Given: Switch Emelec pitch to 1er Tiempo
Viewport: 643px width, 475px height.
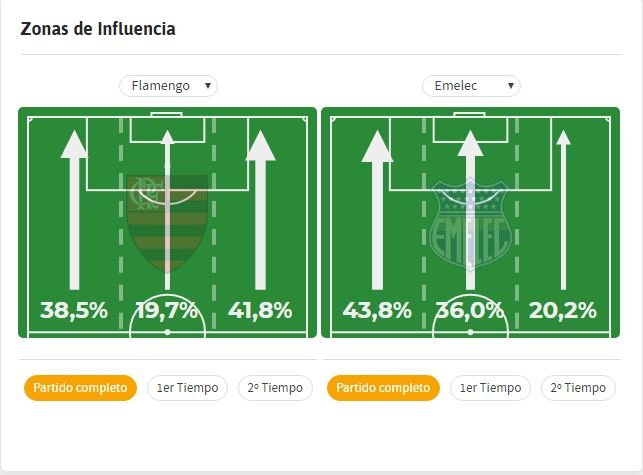Looking at the screenshot, I should 490,388.
